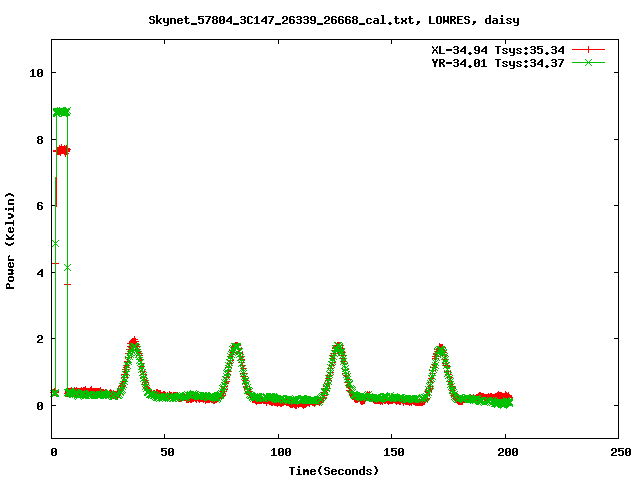Select the legend entry YR-34.01 Tsys:34.37
Viewport: 640px width, 480px height.
[498, 63]
